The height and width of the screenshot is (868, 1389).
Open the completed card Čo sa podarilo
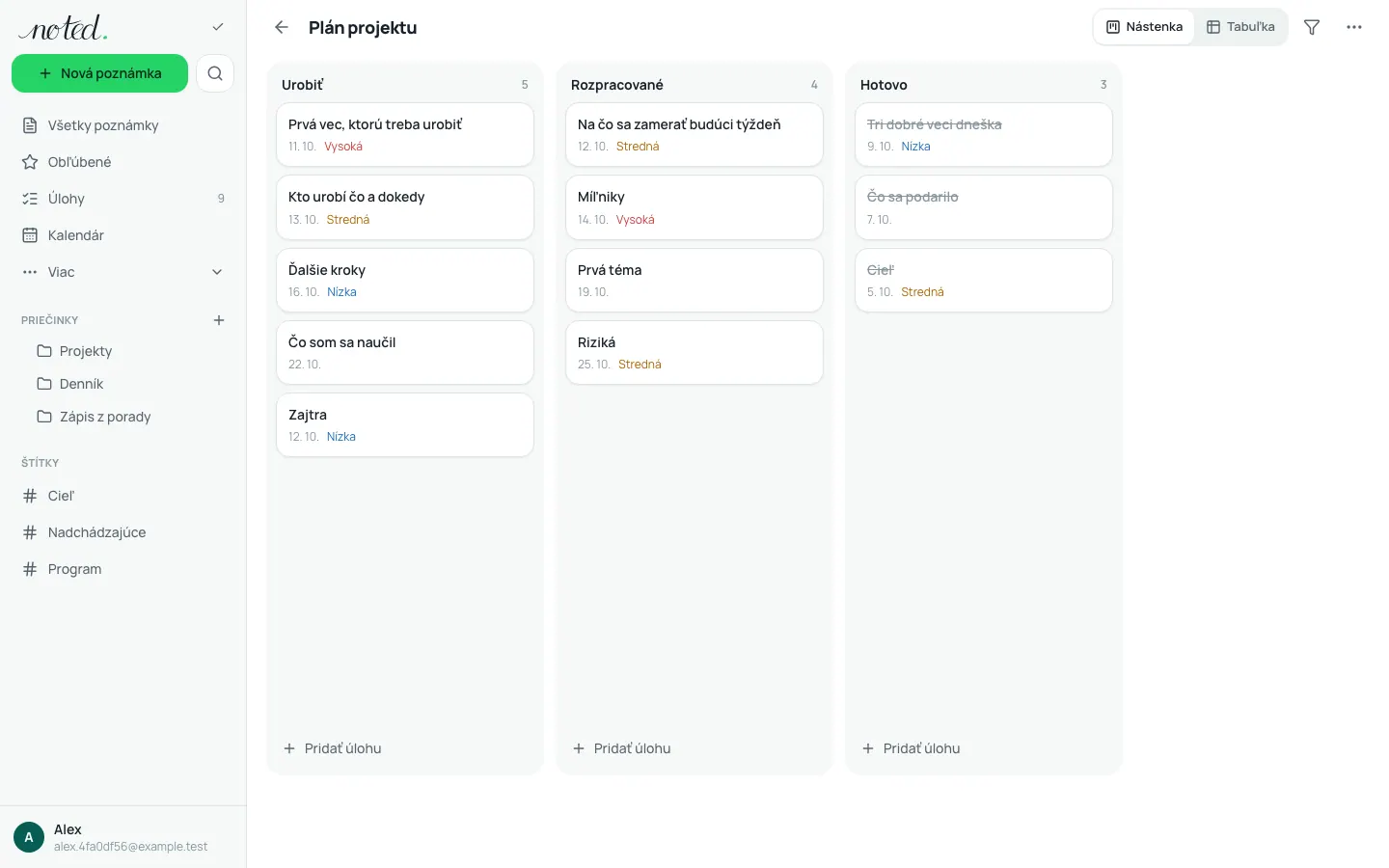point(984,207)
